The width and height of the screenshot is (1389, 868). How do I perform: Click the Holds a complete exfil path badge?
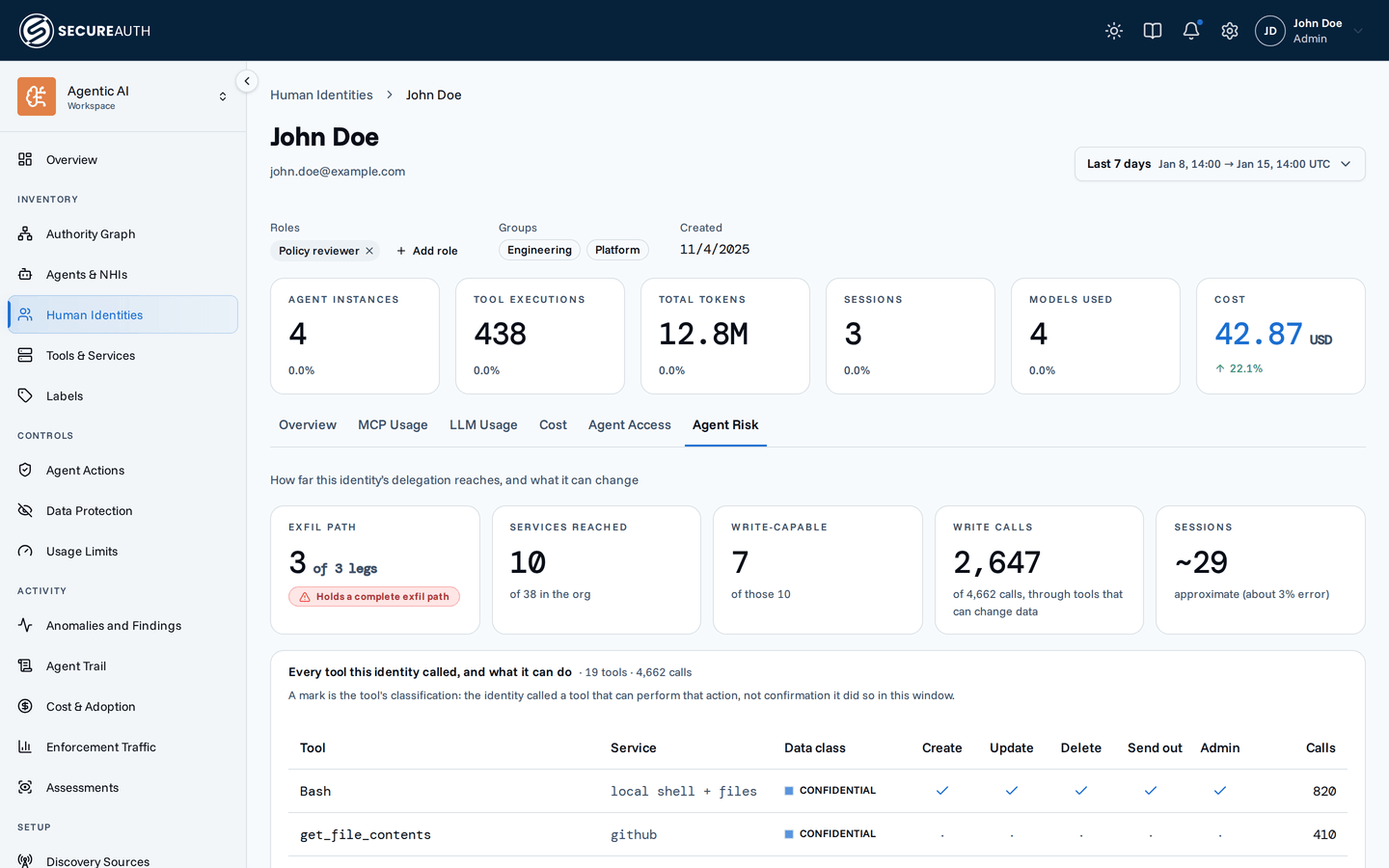point(374,597)
